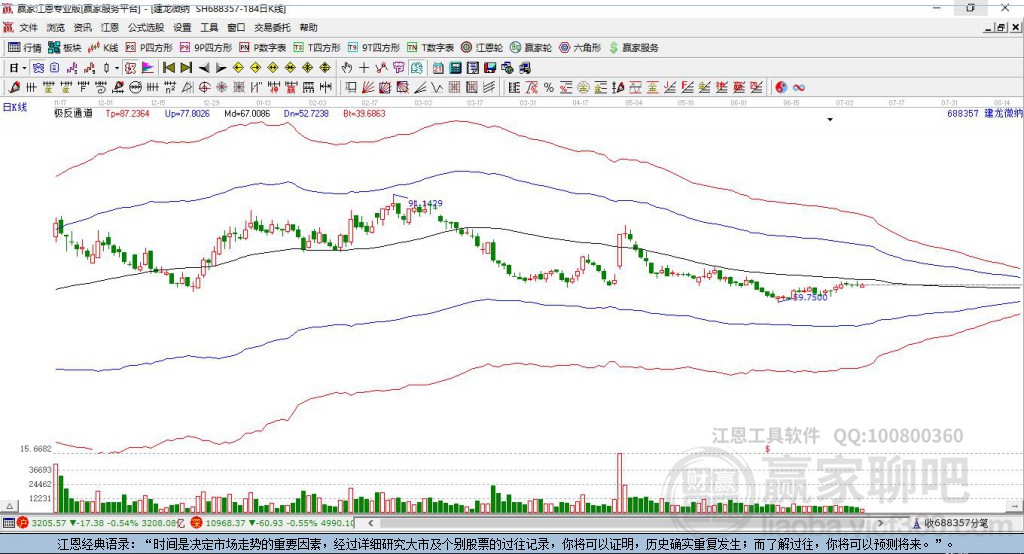Open the 9T四方形 tool
Viewport: 1024px width, 554px height.
tap(374, 48)
